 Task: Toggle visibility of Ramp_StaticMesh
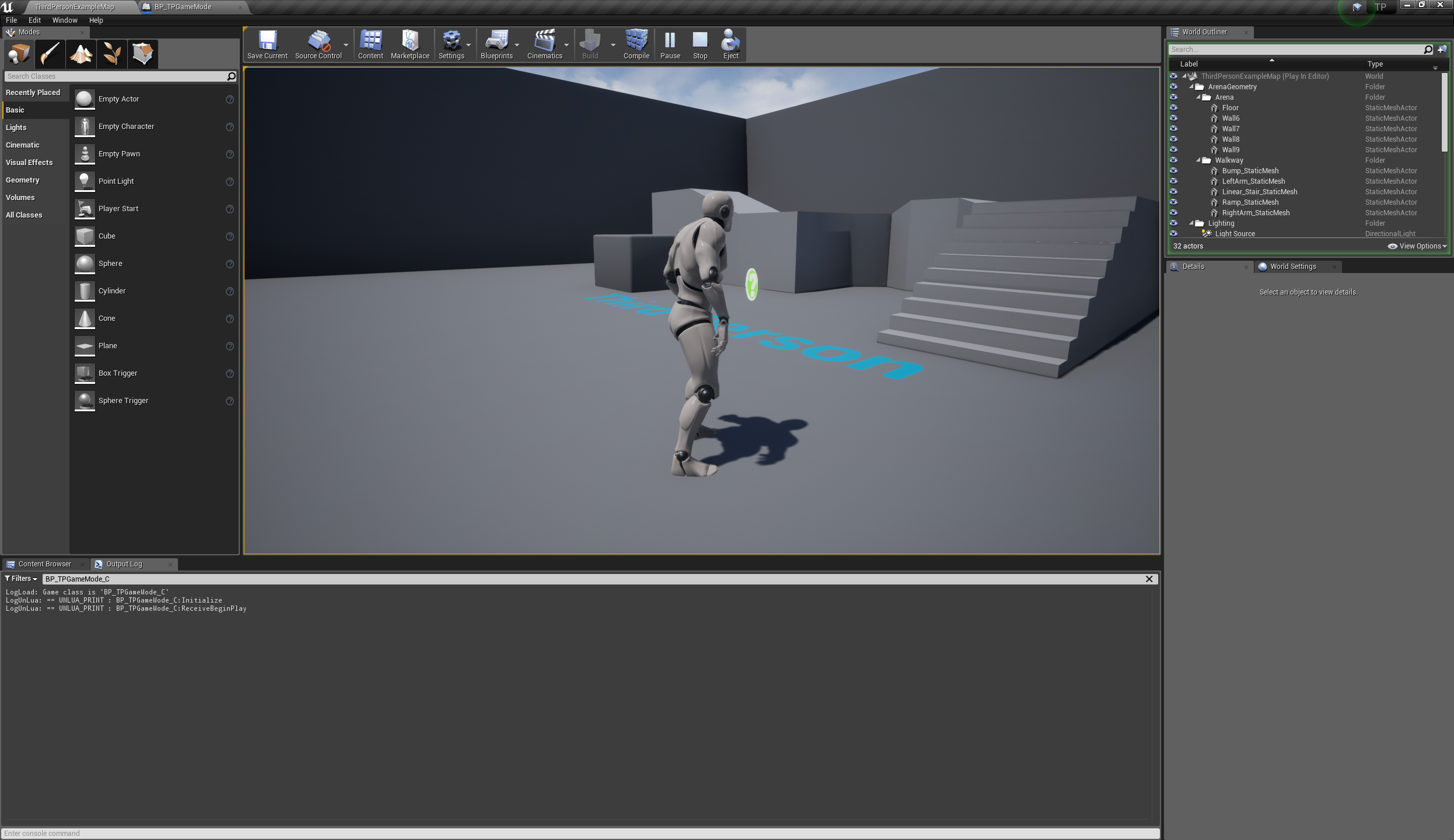tap(1173, 202)
